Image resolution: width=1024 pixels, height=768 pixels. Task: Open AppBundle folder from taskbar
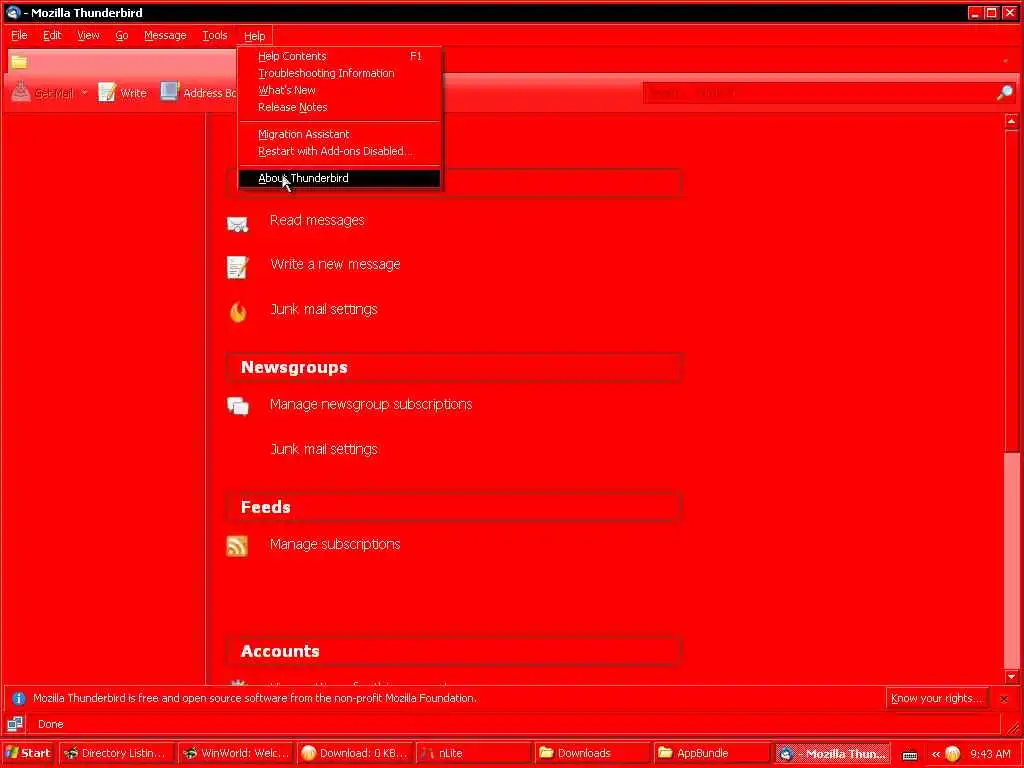pyautogui.click(x=711, y=753)
